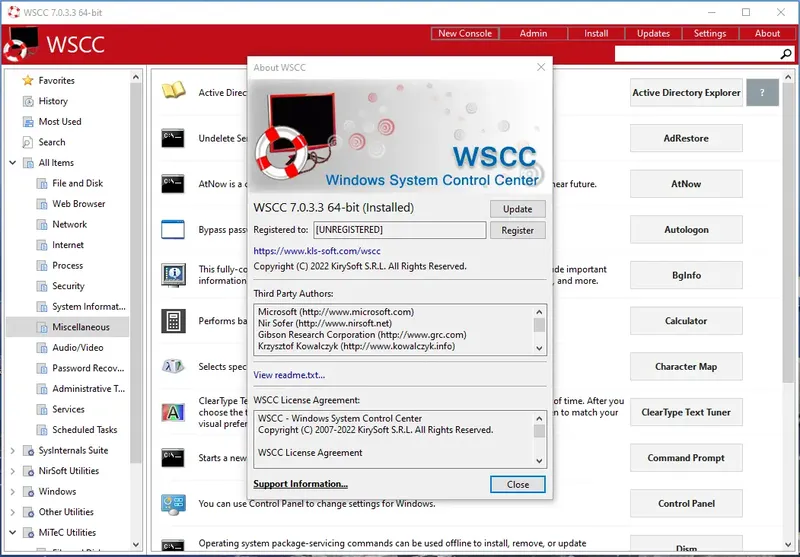Screen dimensions: 800x557
Task: Select the System Informat... tree item
Action: 89,307
